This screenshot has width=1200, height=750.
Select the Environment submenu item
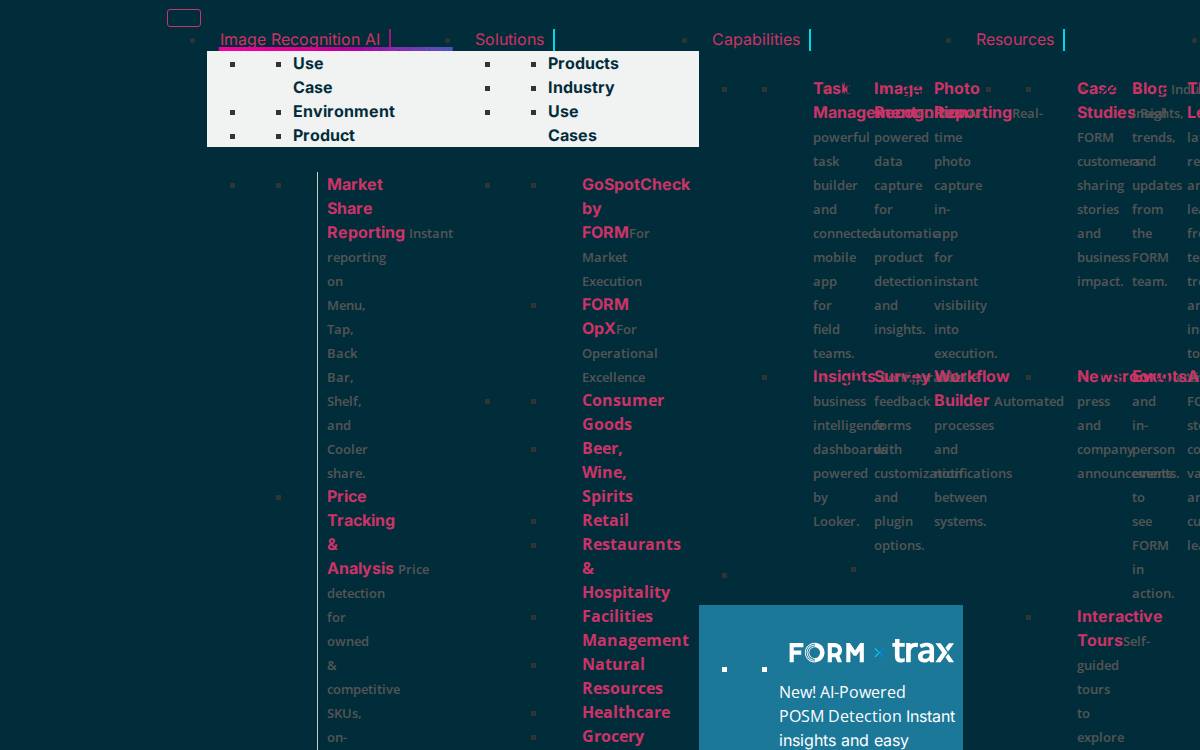point(344,111)
